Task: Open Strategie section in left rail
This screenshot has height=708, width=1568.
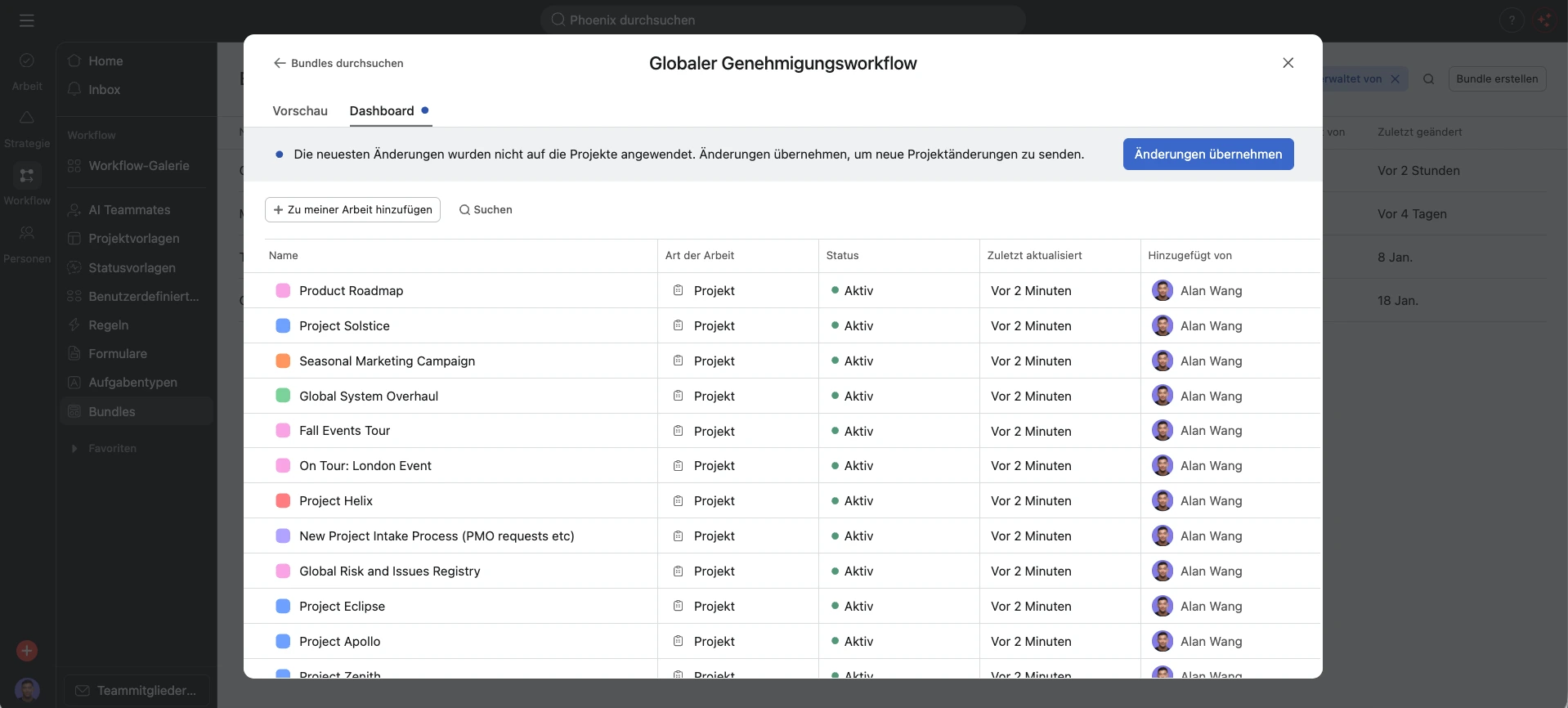Action: click(27, 129)
